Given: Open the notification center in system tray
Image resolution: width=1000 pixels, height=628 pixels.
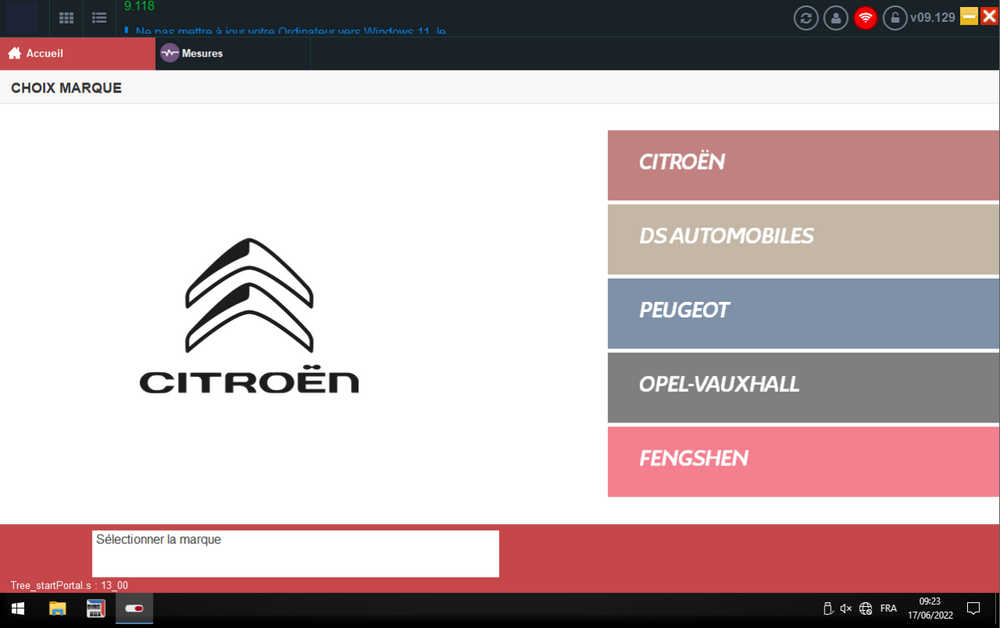Looking at the screenshot, I should pos(973,608).
